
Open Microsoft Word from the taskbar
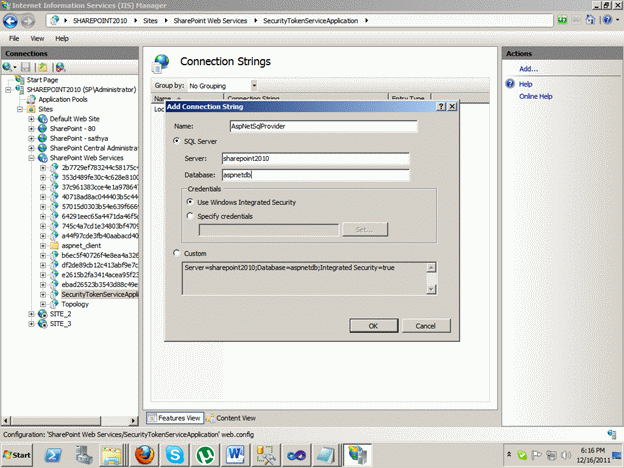235,455
